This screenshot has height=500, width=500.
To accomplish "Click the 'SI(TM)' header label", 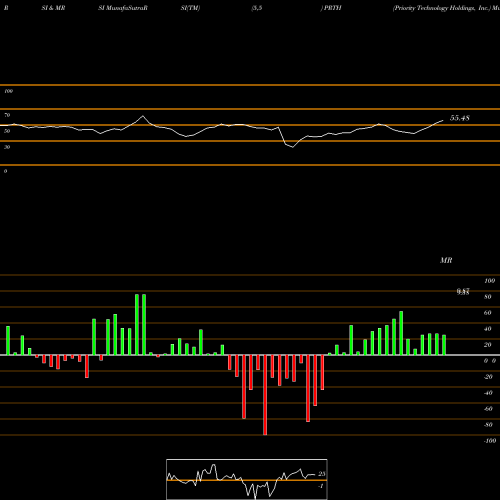I will (x=190, y=8).
